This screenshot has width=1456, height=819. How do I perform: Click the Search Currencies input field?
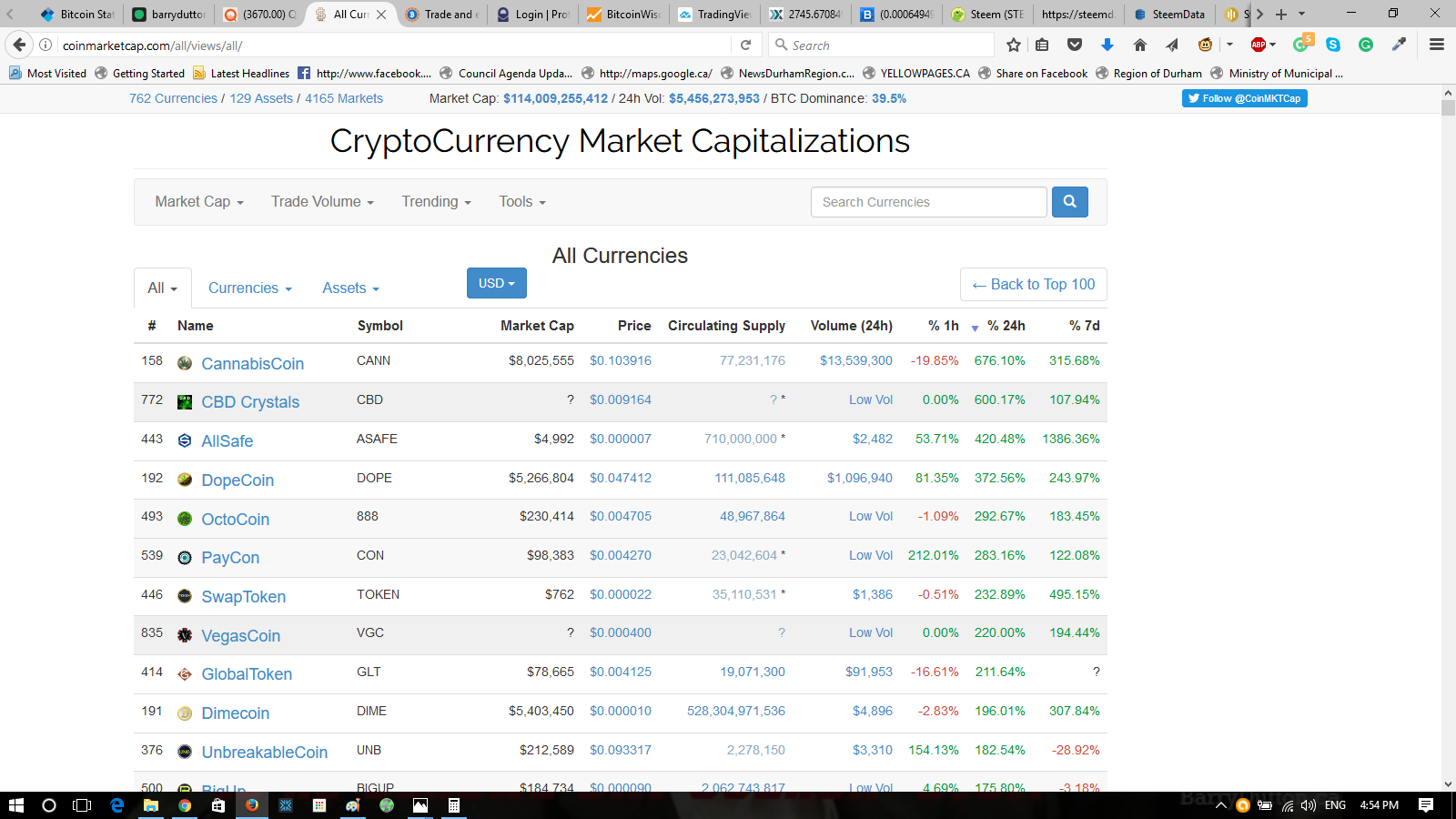click(x=929, y=202)
